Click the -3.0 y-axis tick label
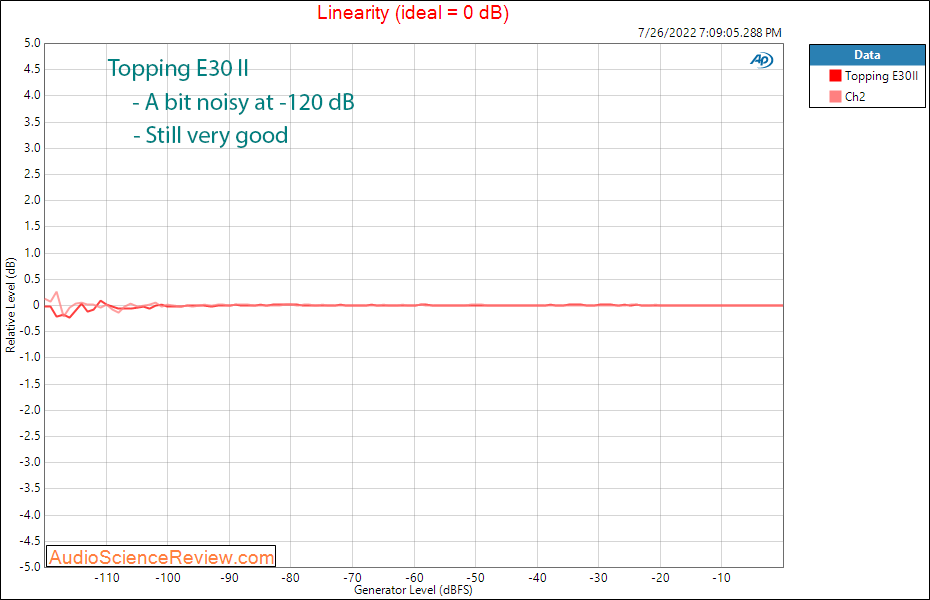The image size is (930, 600). click(30, 462)
